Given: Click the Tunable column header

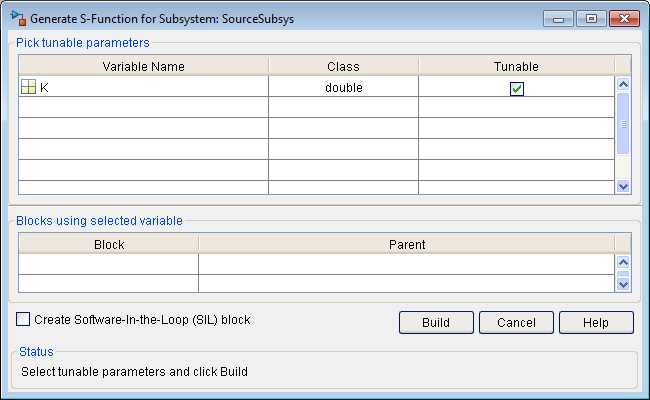Looking at the screenshot, I should tap(516, 66).
